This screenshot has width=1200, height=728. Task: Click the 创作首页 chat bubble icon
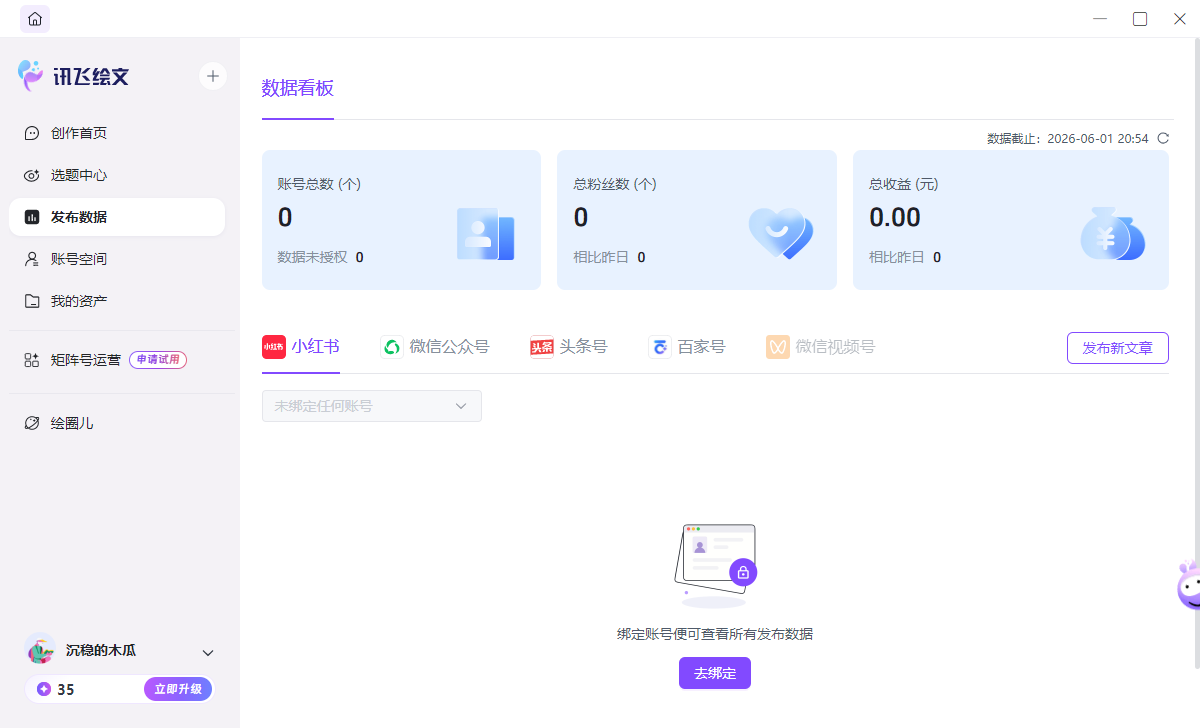(32, 133)
